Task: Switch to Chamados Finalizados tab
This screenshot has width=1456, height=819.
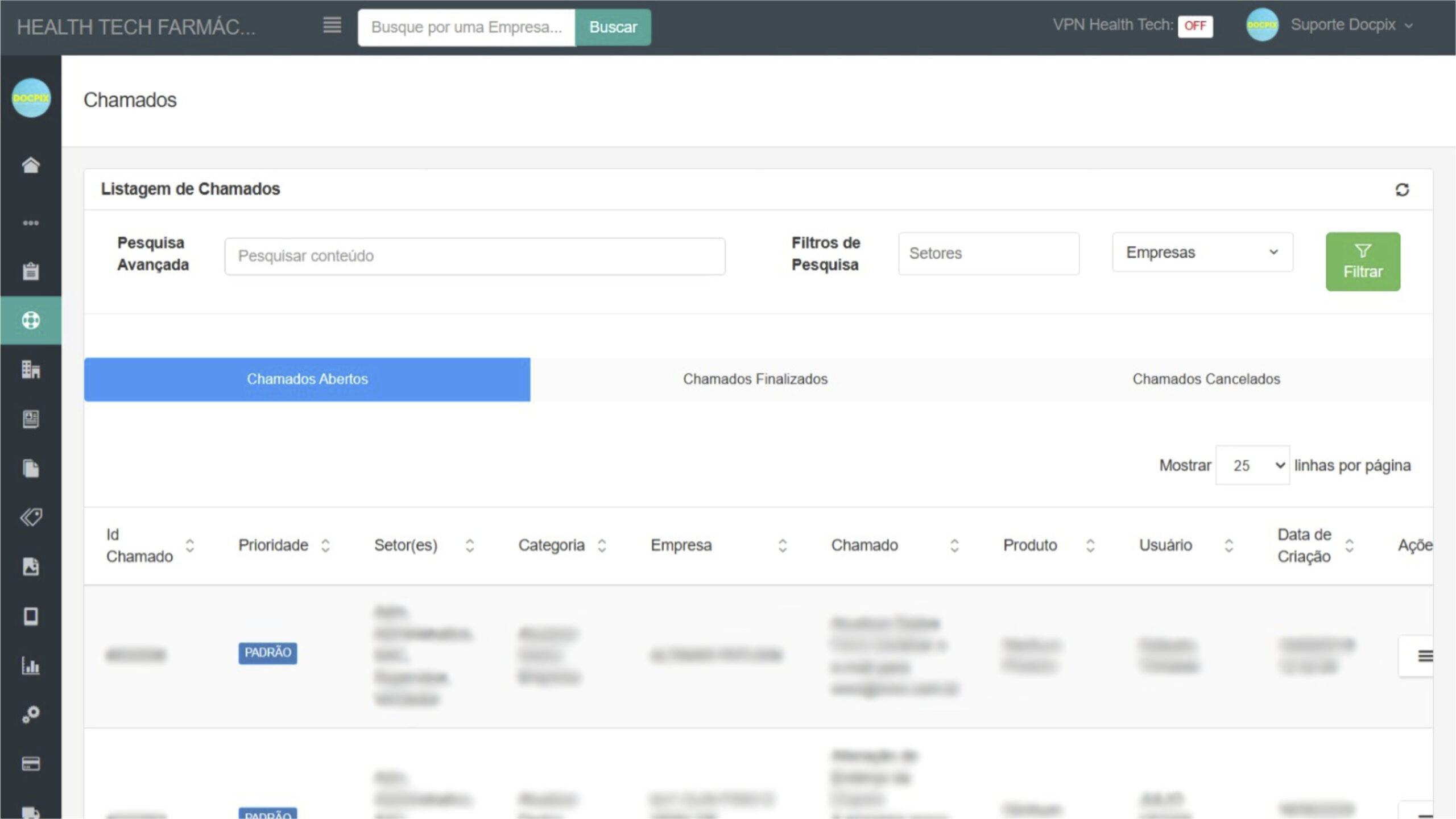Action: [x=755, y=379]
